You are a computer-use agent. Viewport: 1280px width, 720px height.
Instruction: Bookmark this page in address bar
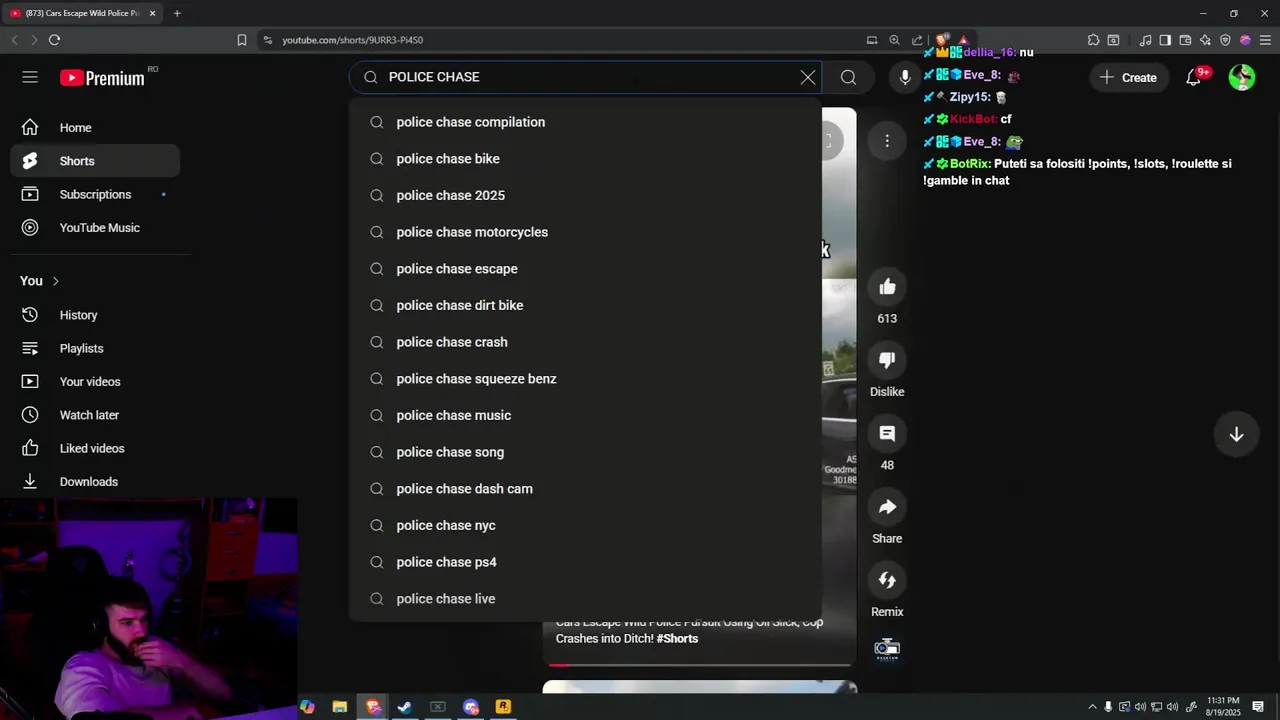[242, 40]
